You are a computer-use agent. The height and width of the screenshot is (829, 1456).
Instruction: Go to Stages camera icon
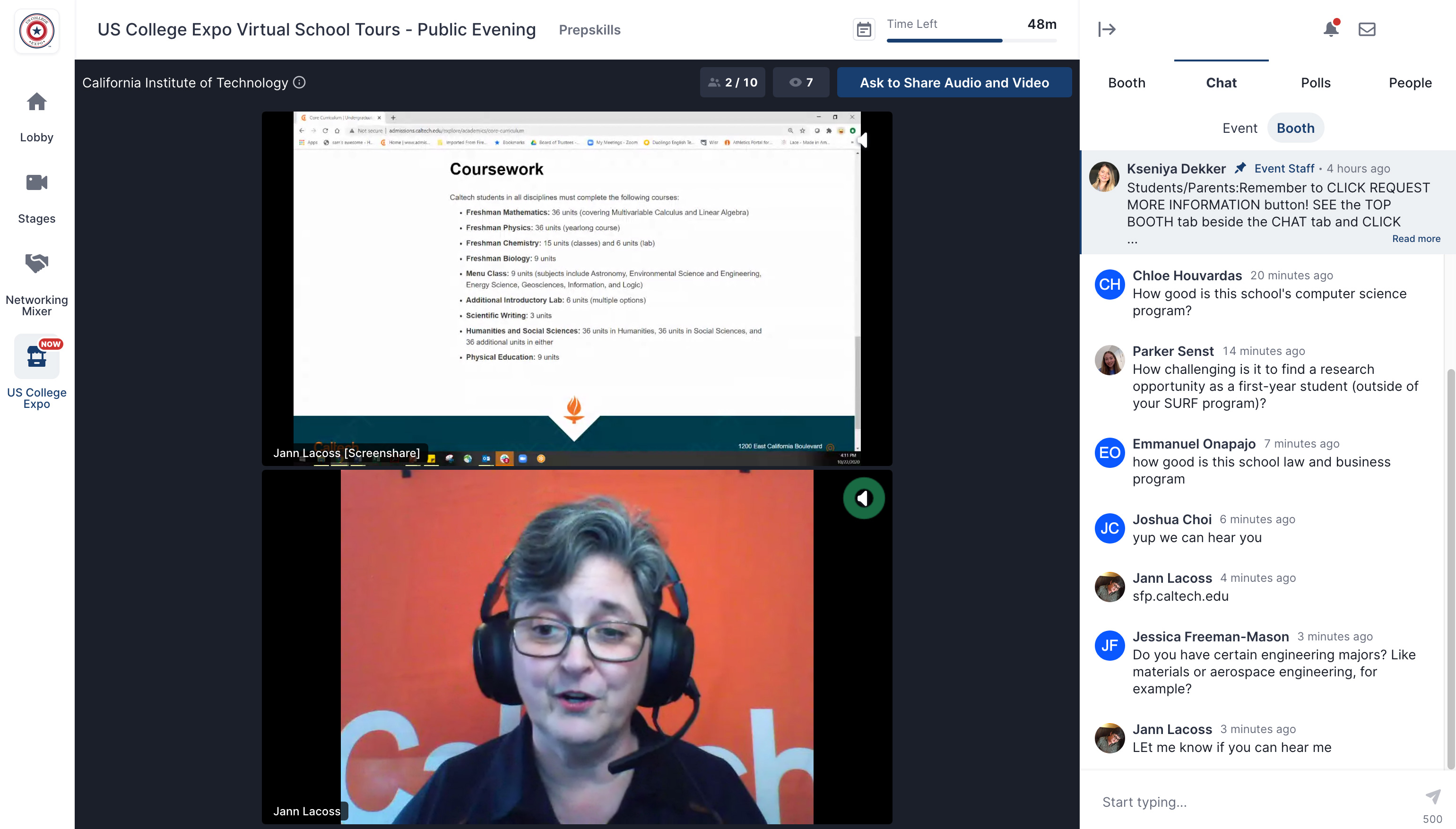[x=36, y=182]
